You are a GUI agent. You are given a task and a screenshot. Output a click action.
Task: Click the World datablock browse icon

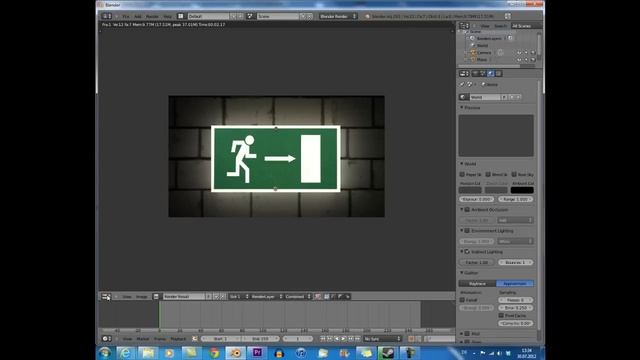[x=464, y=97]
